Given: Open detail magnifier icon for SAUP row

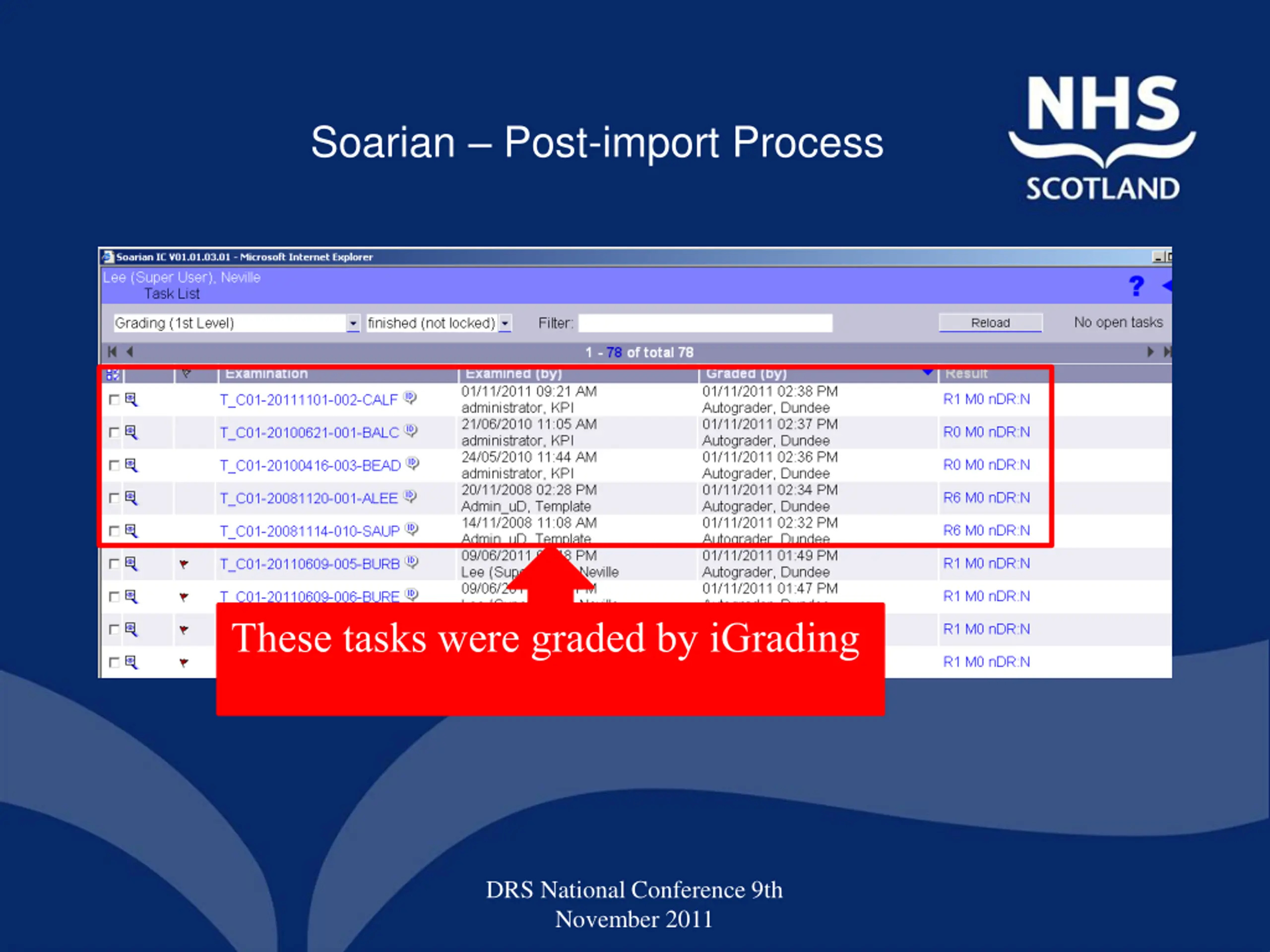Looking at the screenshot, I should tap(131, 531).
